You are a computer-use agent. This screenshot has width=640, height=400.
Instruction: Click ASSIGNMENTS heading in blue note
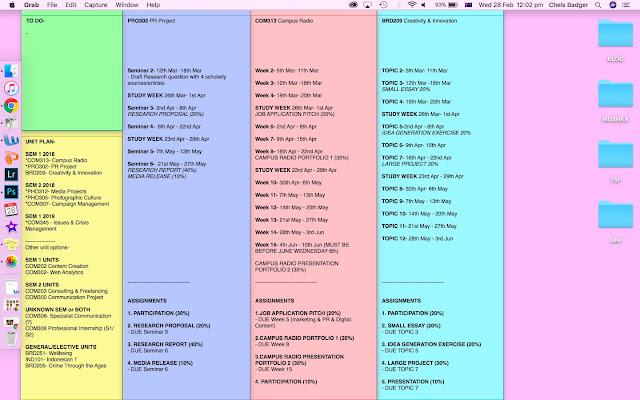coord(147,301)
